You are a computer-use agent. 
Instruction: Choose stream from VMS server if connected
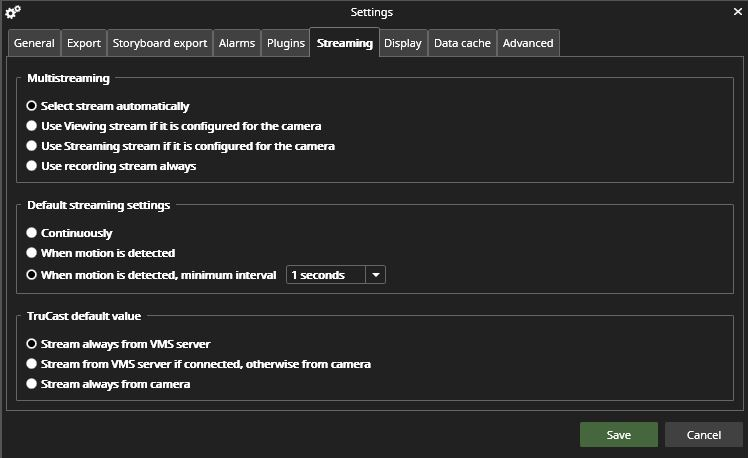(x=32, y=364)
